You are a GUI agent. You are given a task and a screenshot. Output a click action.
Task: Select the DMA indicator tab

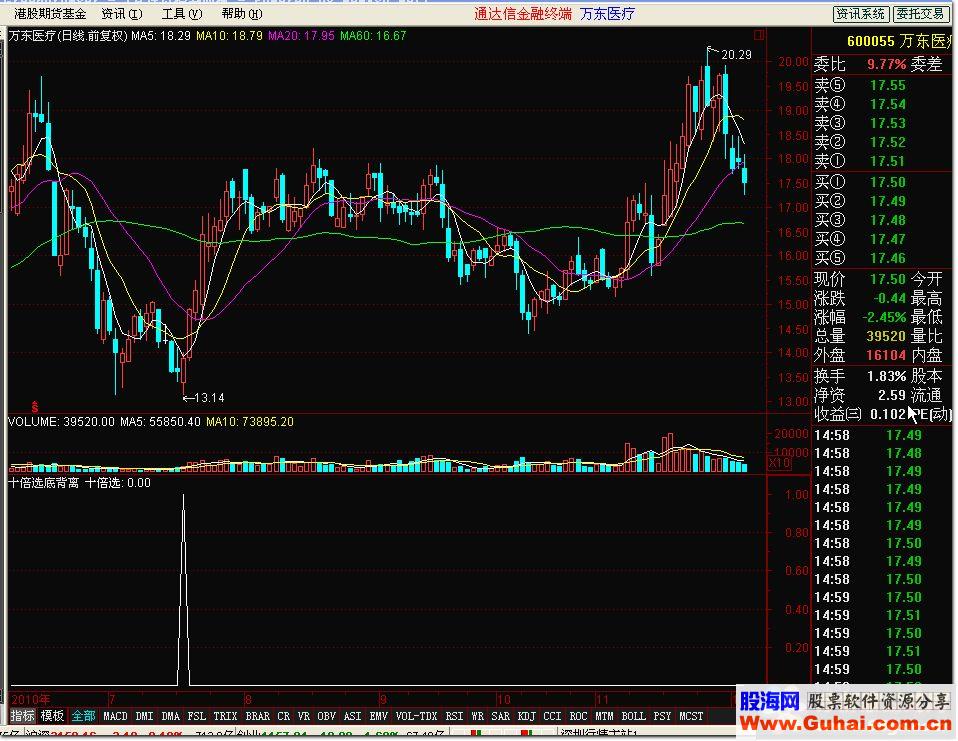tap(170, 716)
